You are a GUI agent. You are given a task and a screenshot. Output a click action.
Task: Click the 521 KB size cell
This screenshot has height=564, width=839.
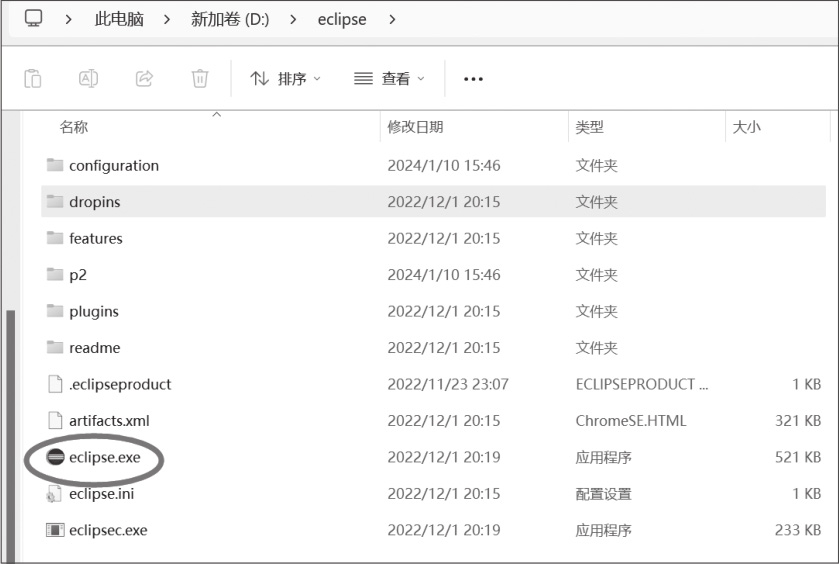pyautogui.click(x=798, y=457)
